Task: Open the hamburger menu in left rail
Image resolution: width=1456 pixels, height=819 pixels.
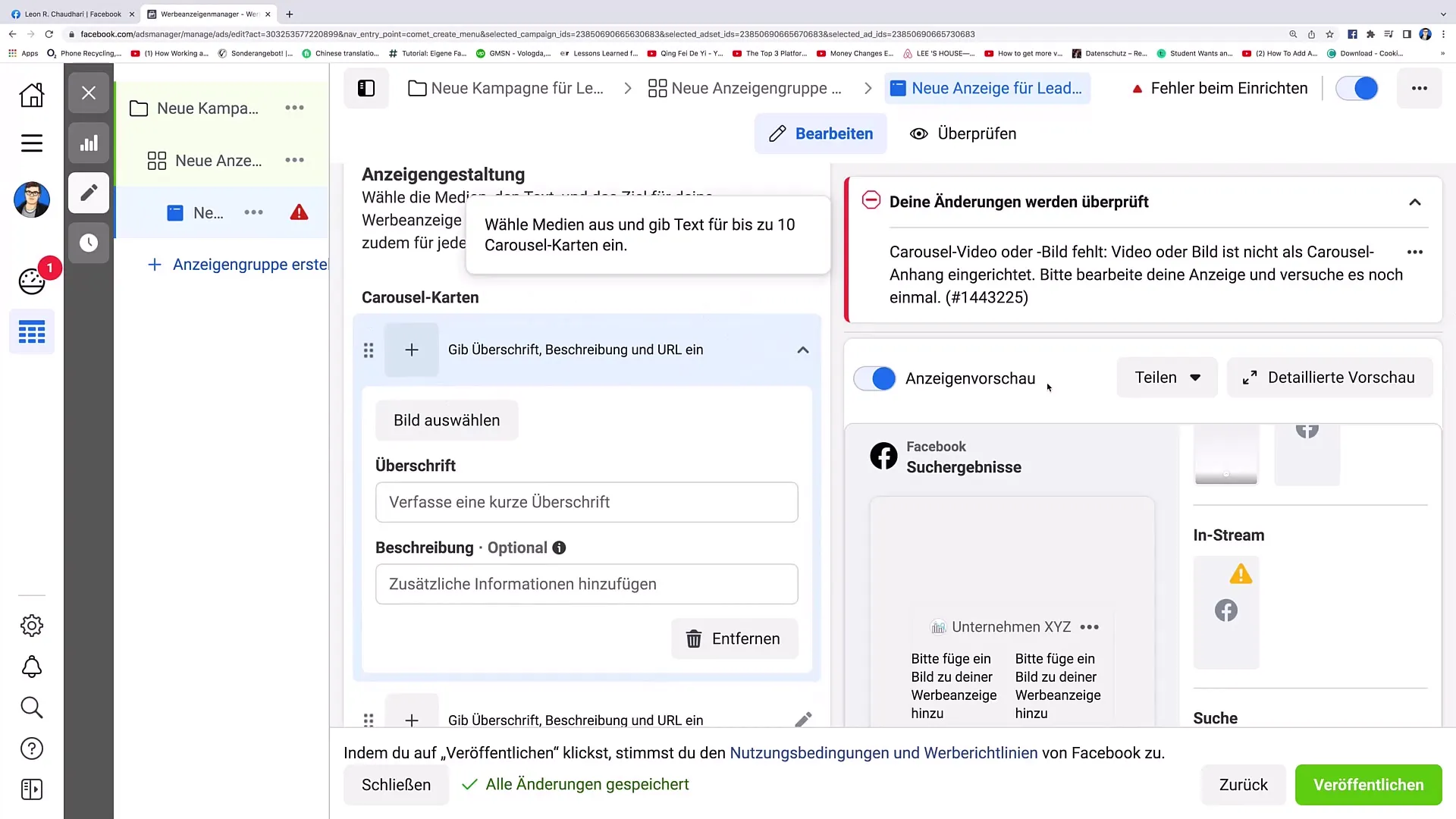Action: pos(32,143)
